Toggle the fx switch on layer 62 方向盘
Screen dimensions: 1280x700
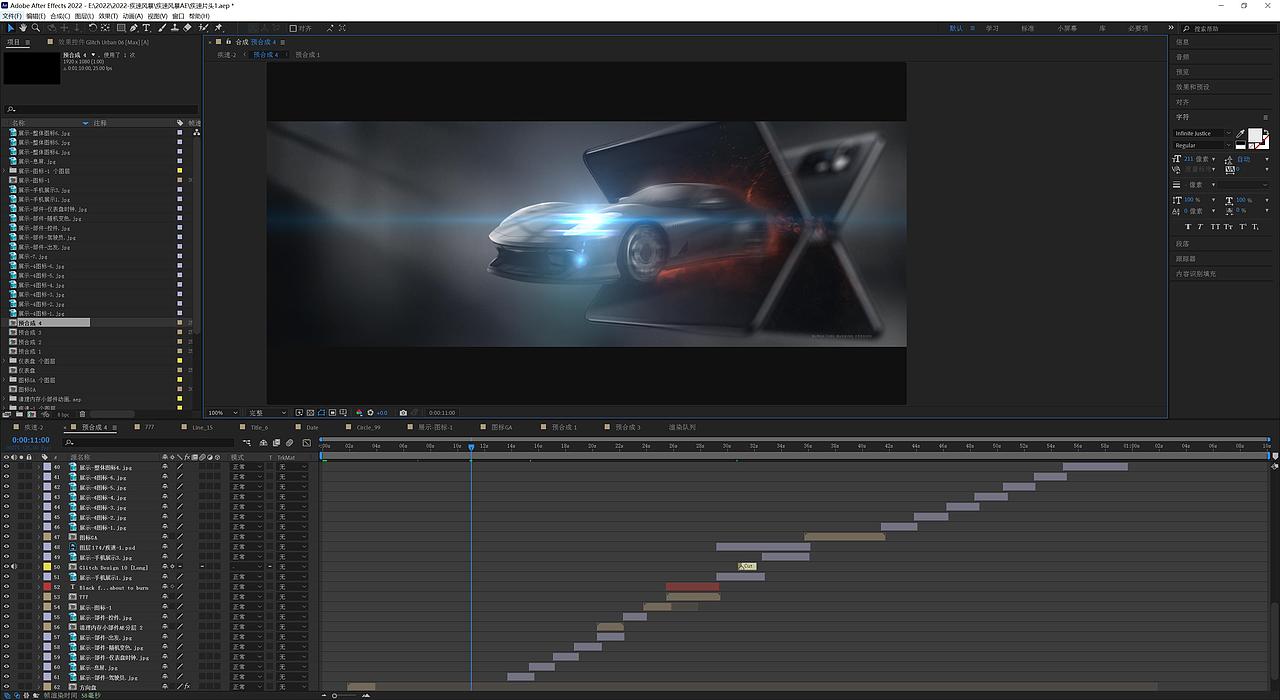187,687
